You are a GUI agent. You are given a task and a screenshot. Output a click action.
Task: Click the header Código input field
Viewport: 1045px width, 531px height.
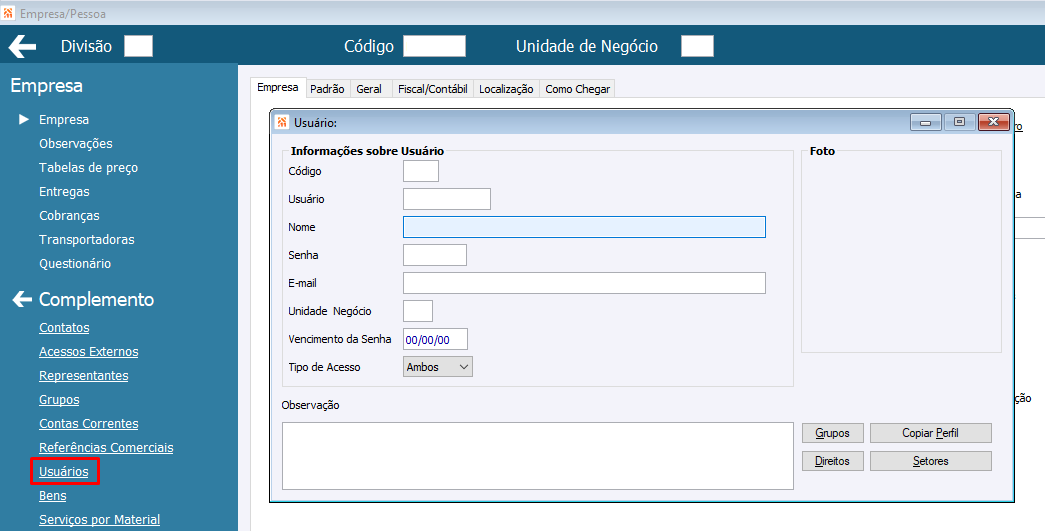pyautogui.click(x=435, y=46)
